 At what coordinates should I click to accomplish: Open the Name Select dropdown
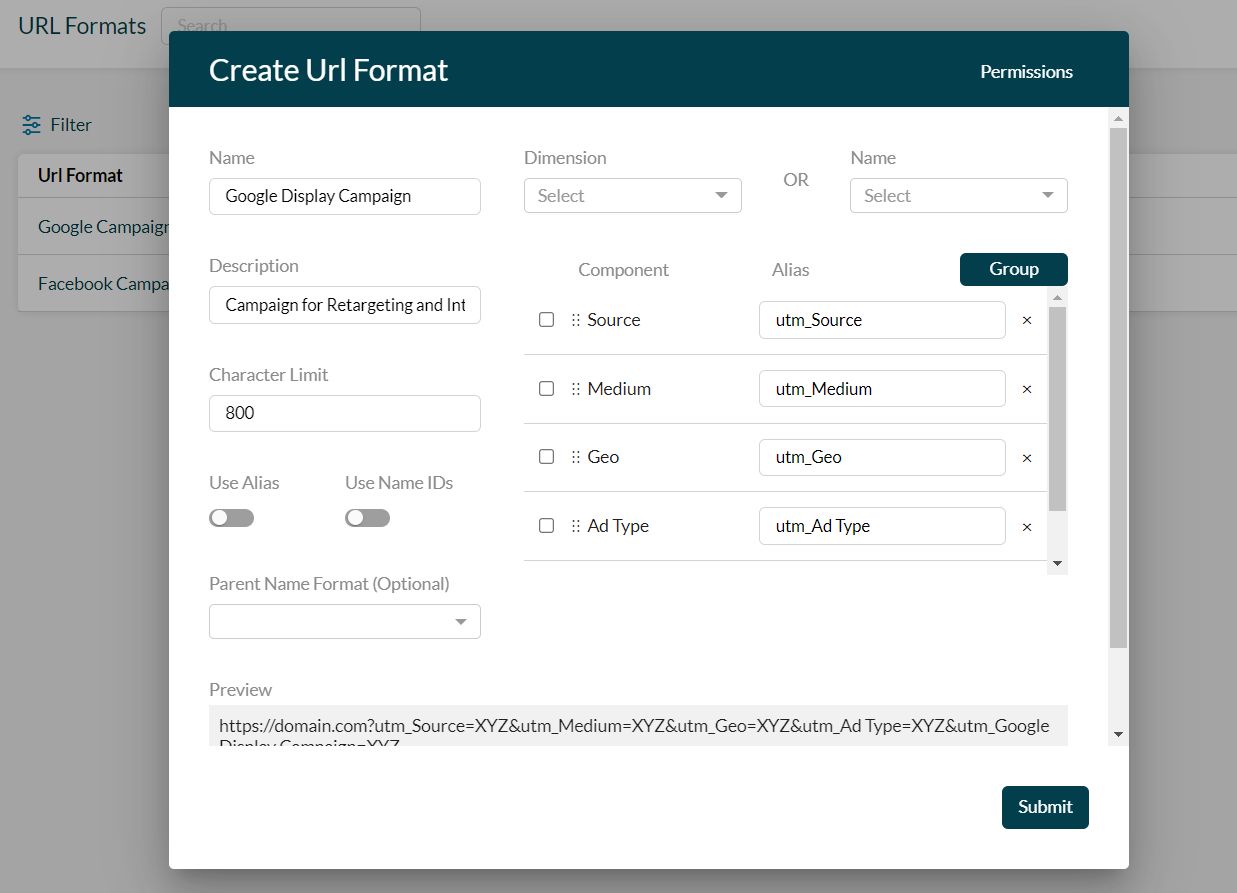958,195
